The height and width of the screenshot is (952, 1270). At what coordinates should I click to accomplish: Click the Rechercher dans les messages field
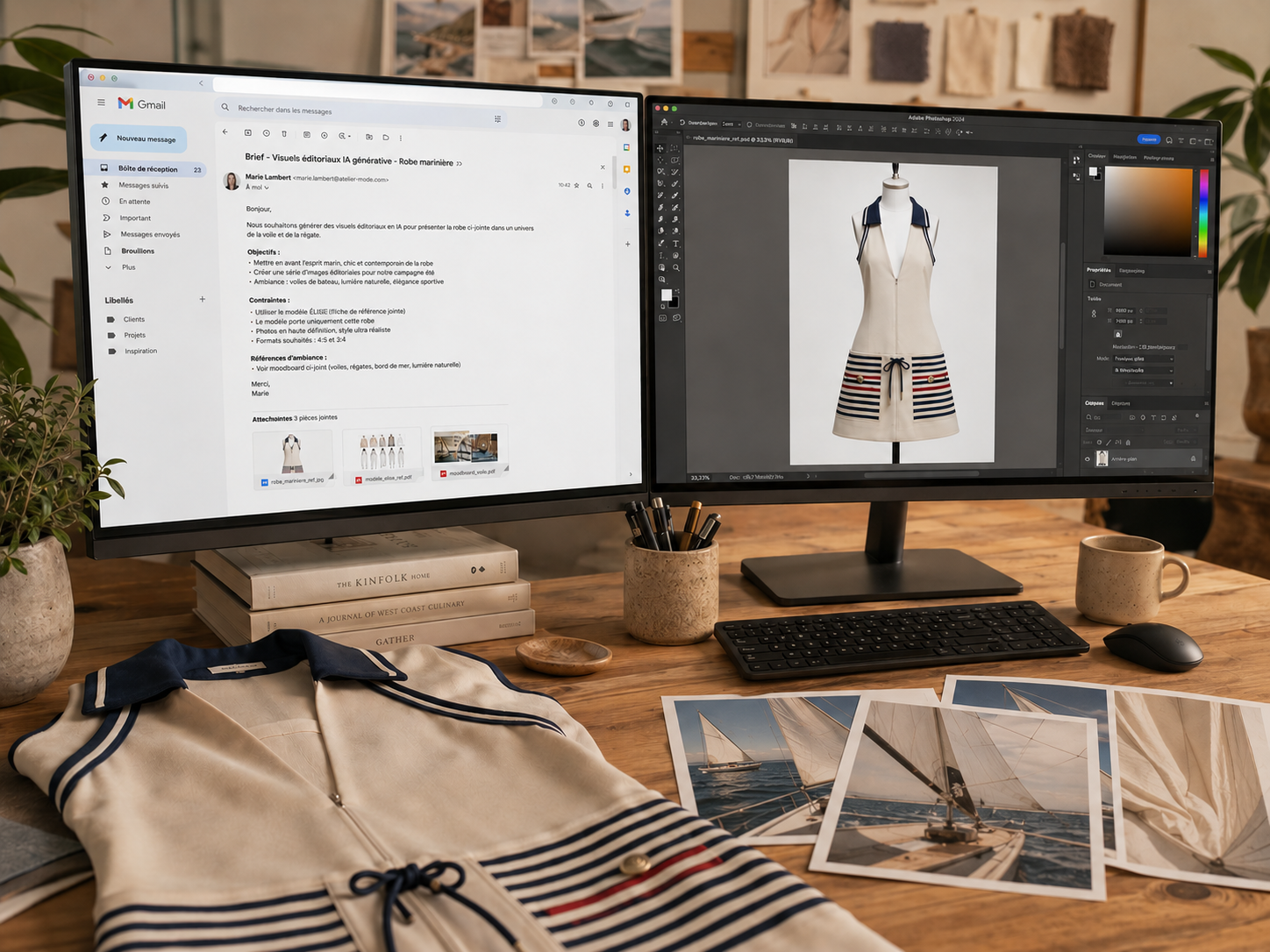(360, 111)
